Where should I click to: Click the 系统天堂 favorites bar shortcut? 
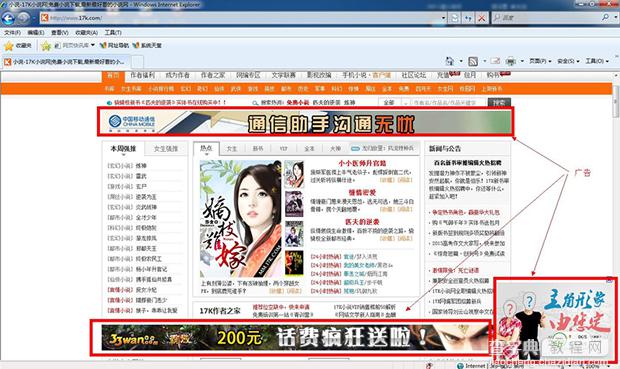coord(147,46)
